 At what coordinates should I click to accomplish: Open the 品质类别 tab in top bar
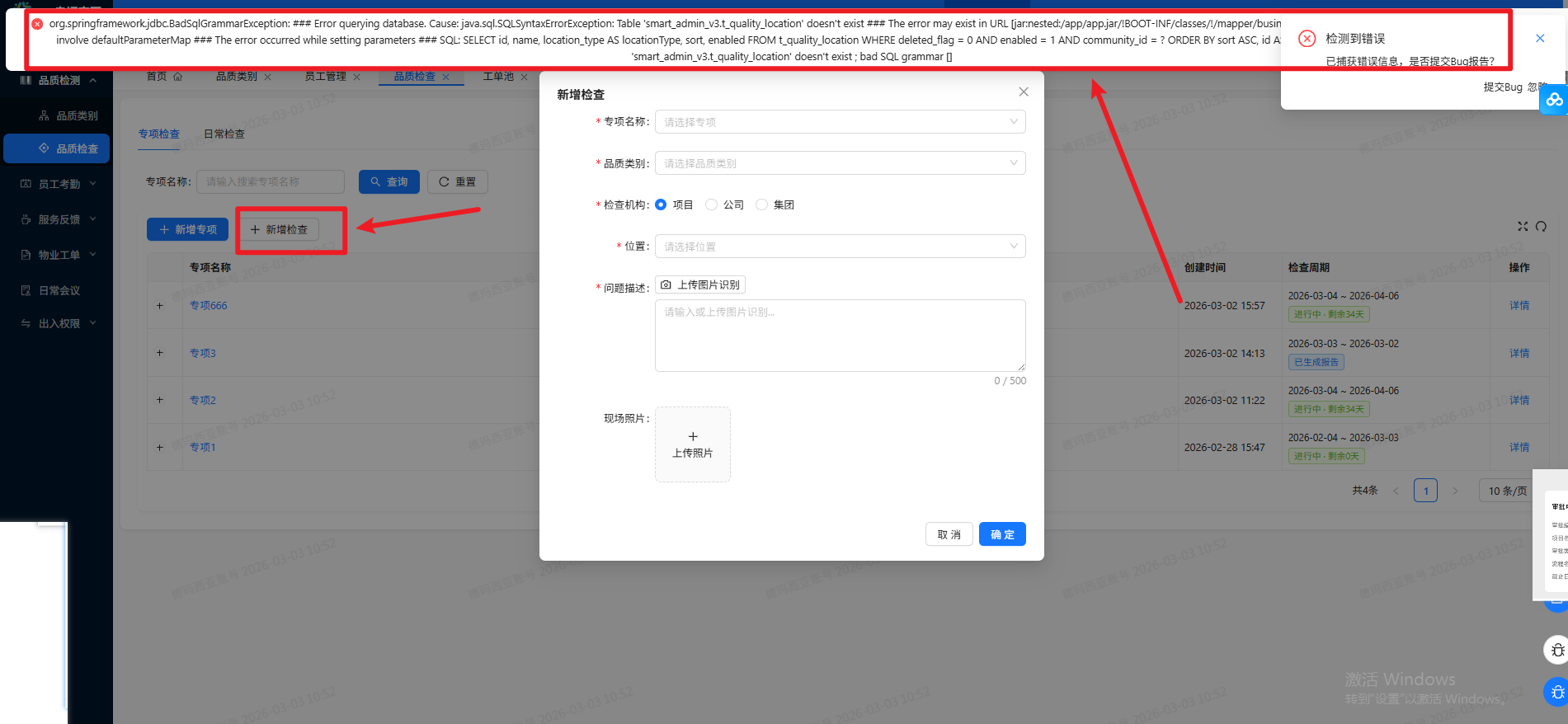(237, 77)
